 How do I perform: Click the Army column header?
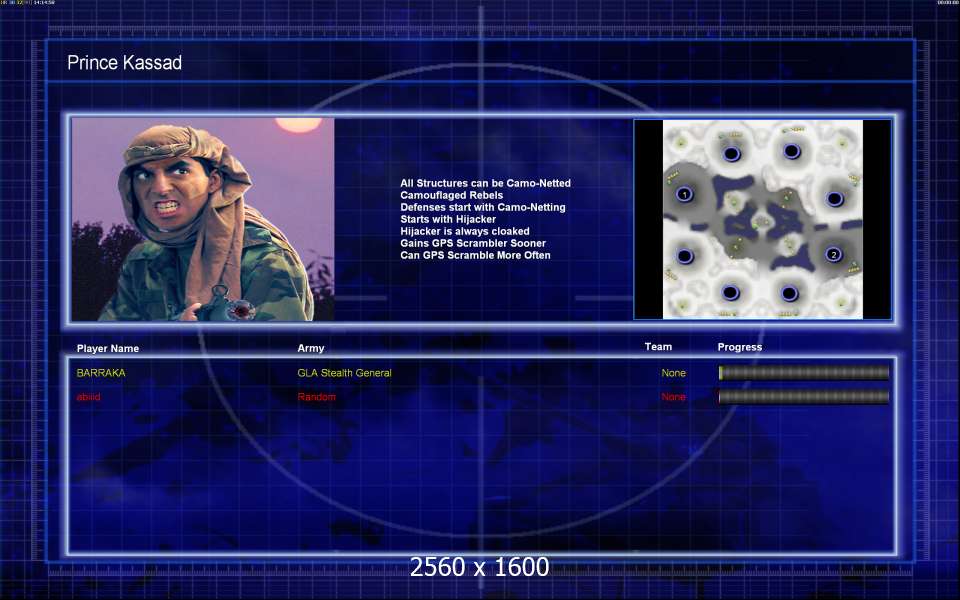point(311,348)
